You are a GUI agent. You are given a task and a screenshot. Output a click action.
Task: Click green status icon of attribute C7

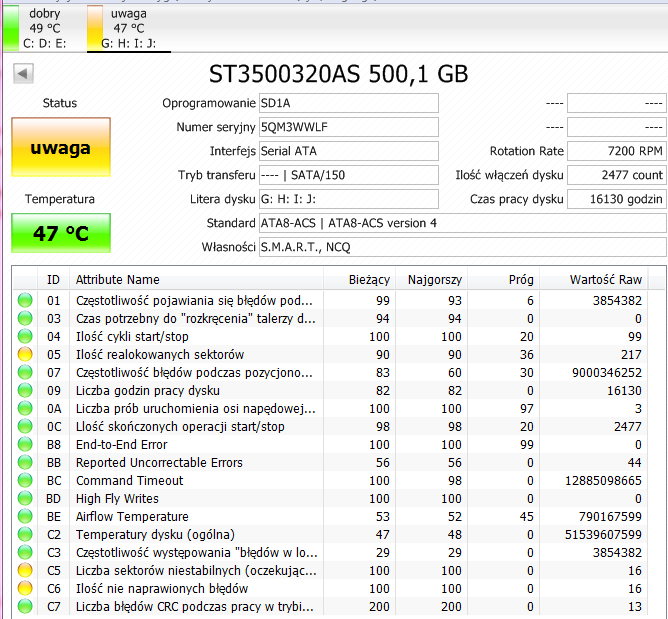25,606
